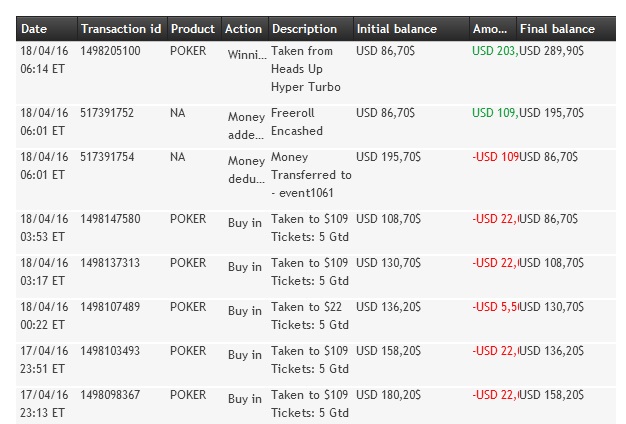This screenshot has width=626, height=424.
Task: Click the Transaction id column header
Action: point(120,29)
